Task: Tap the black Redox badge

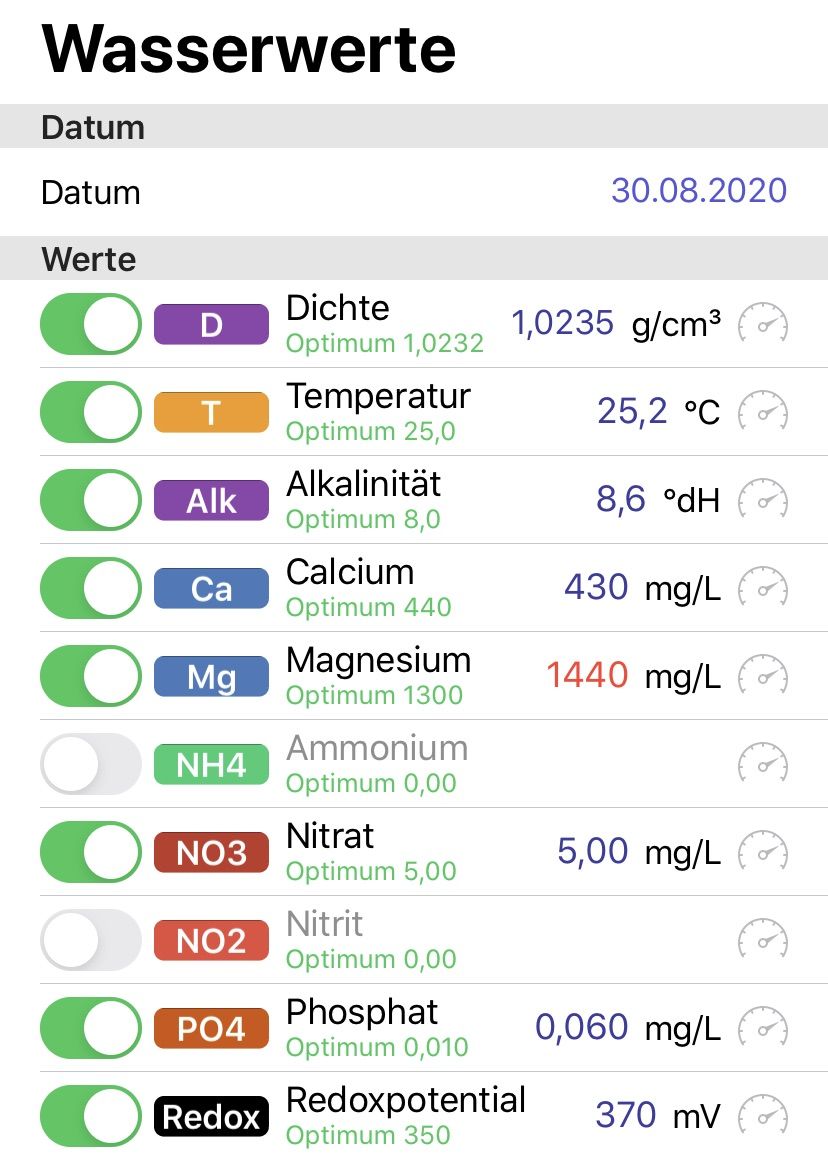Action: (211, 1116)
